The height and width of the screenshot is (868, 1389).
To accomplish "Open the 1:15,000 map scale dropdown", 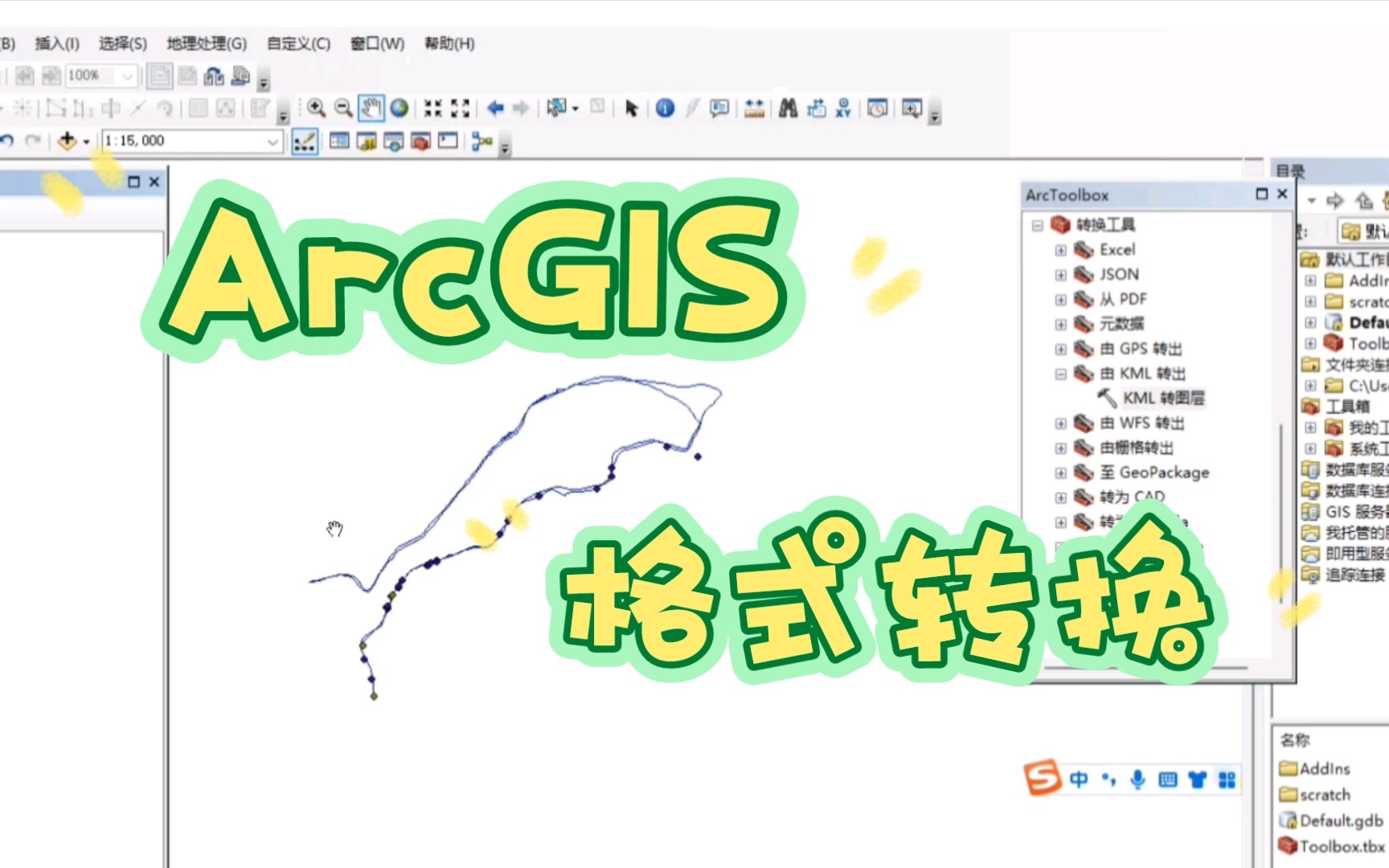I will click(x=273, y=141).
